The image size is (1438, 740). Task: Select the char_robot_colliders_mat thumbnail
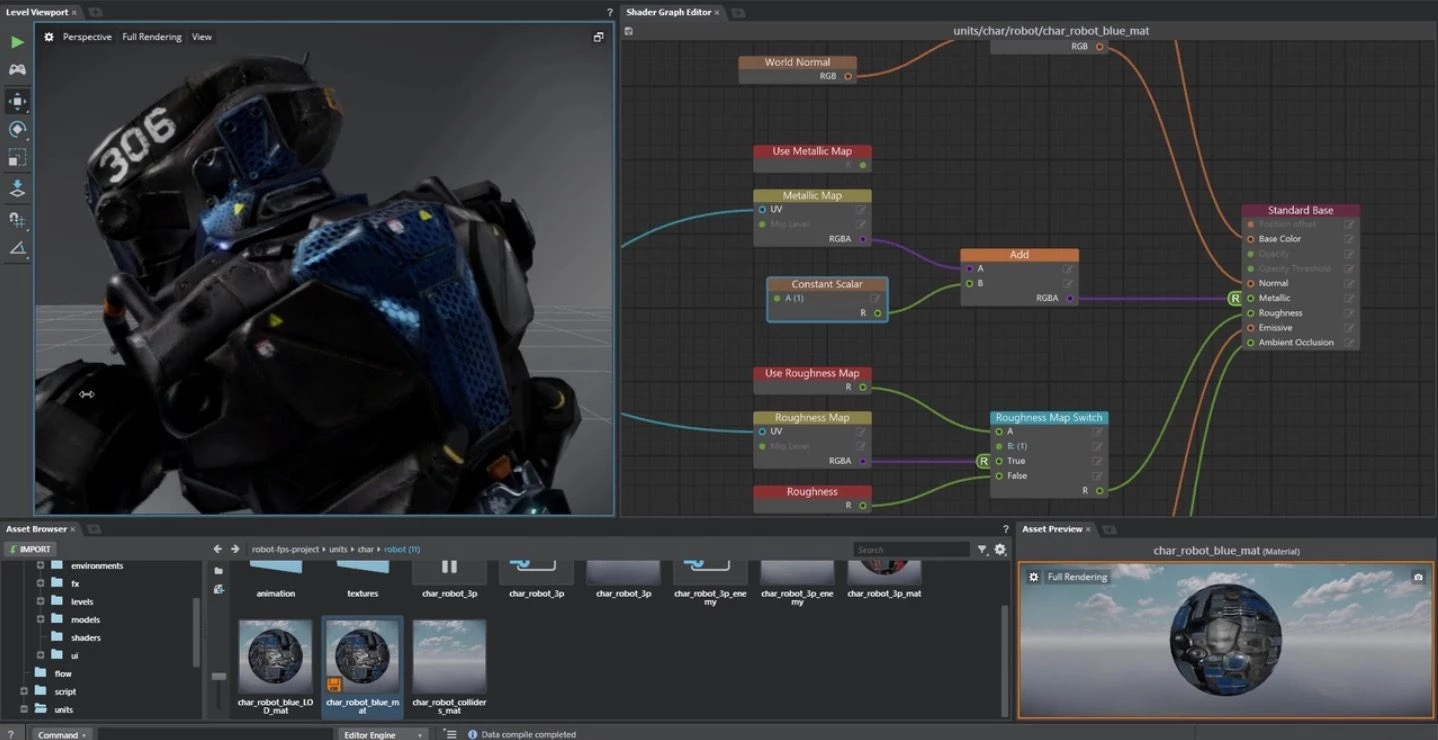pos(449,656)
